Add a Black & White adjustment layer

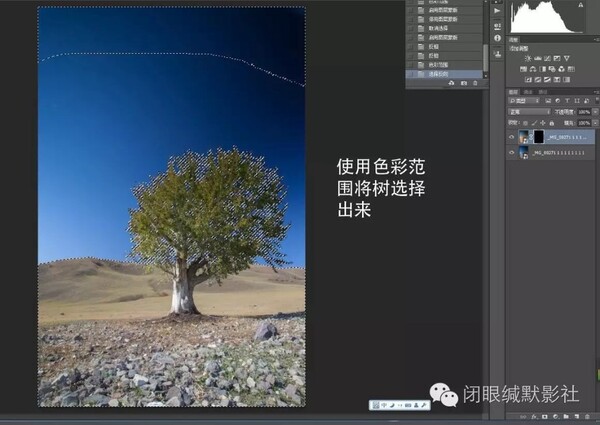click(543, 69)
